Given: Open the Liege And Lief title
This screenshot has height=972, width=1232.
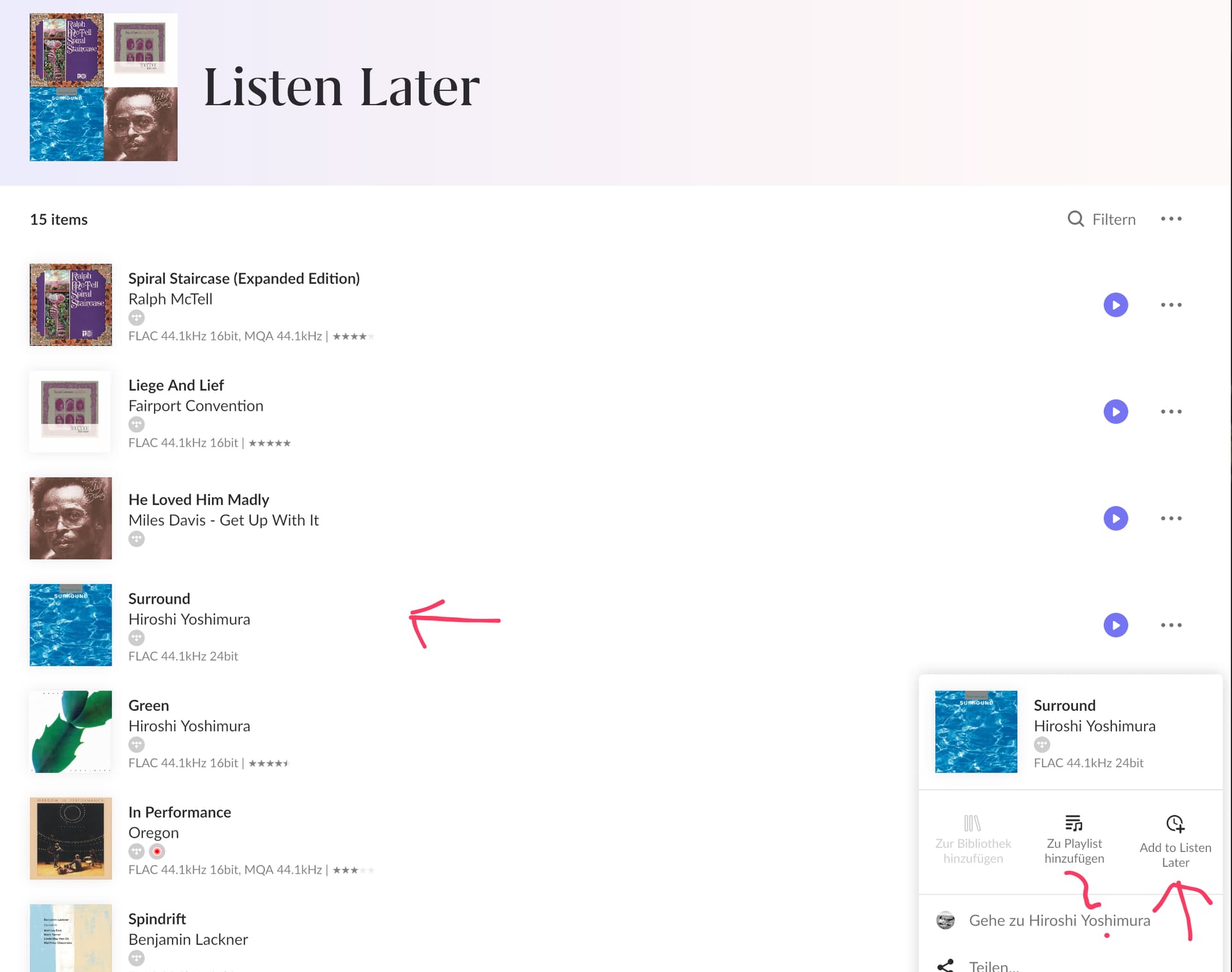Looking at the screenshot, I should (176, 385).
